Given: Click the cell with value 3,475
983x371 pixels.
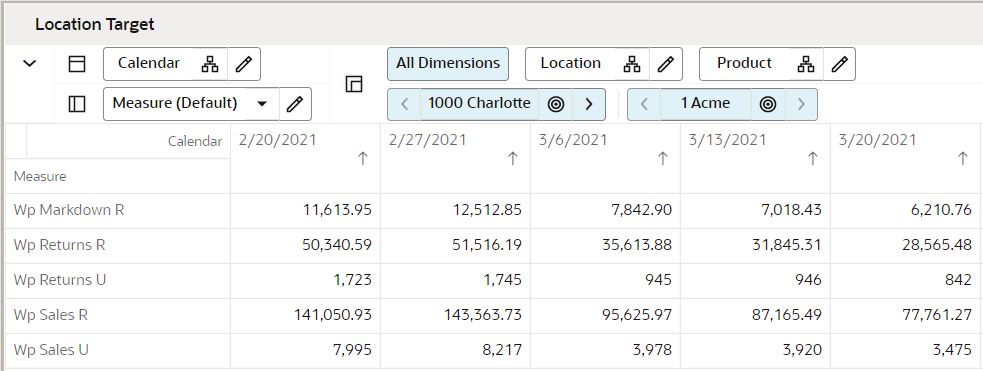Looking at the screenshot, I should 905,350.
